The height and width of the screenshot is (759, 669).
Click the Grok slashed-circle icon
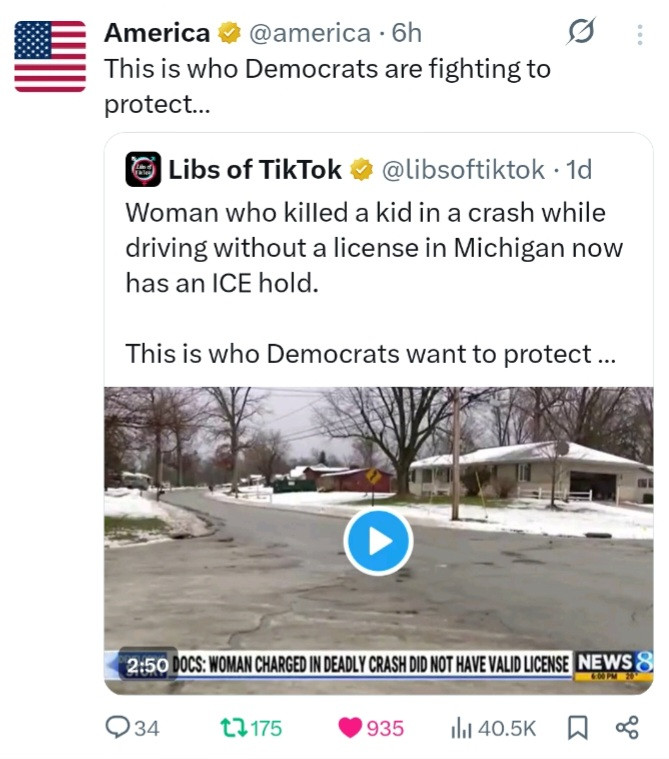(x=579, y=34)
